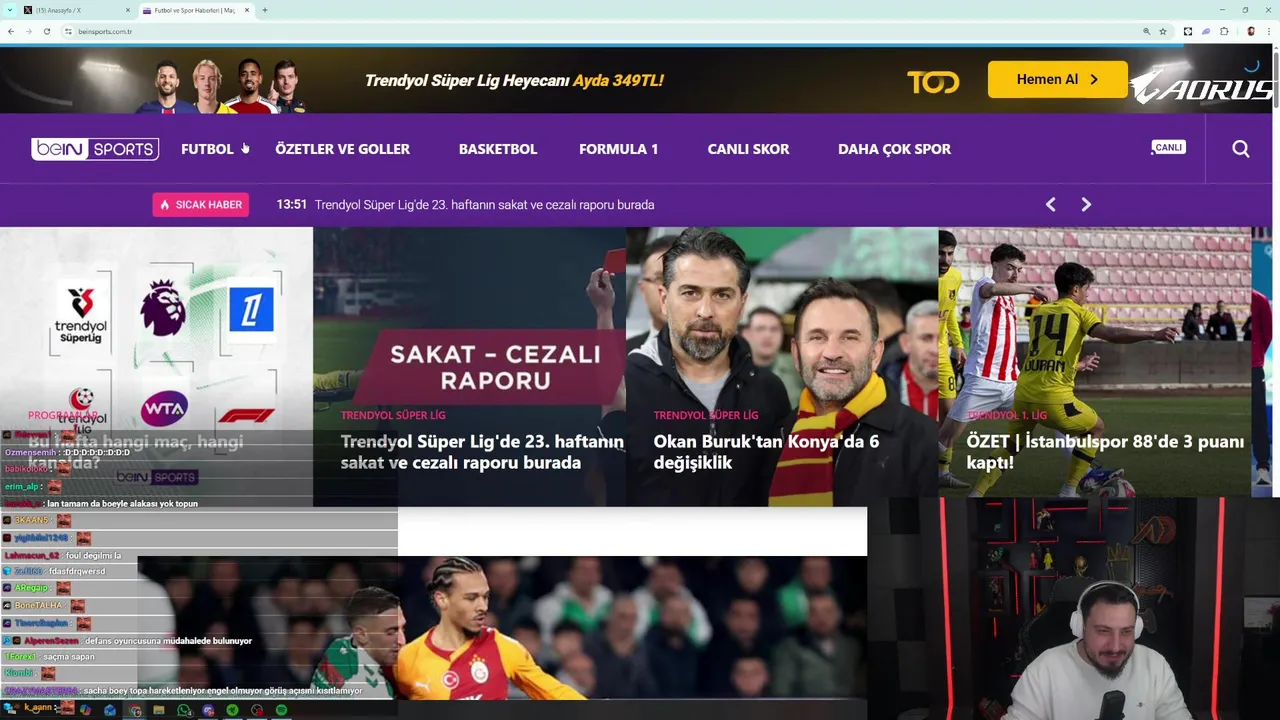Click the zoom magnifier icon in address bar
Viewport: 1280px width, 720px height.
point(1146,31)
